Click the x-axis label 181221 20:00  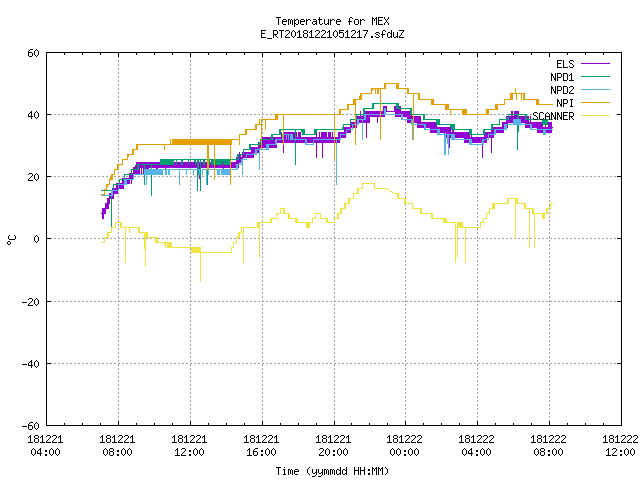[x=333, y=446]
